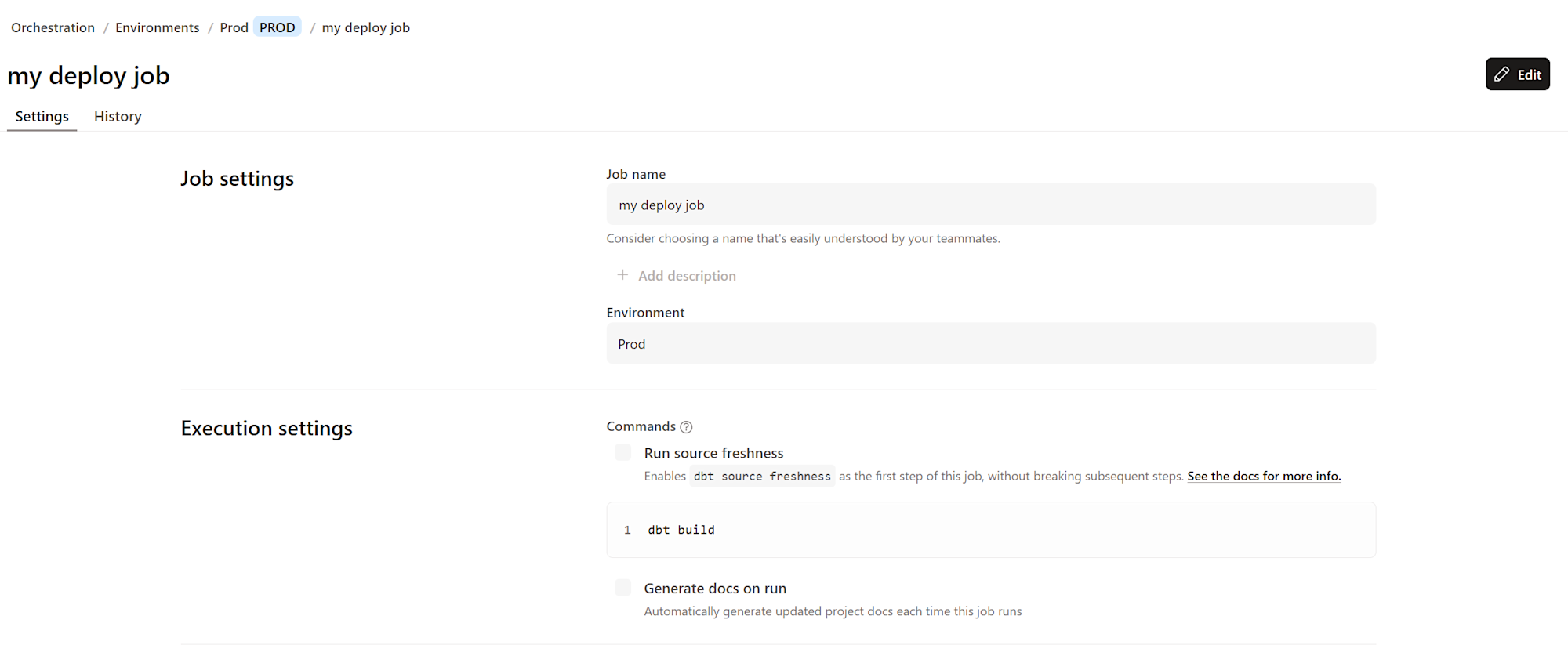Click the Commands help question mark icon
Image resolution: width=1568 pixels, height=656 pixels.
686,427
